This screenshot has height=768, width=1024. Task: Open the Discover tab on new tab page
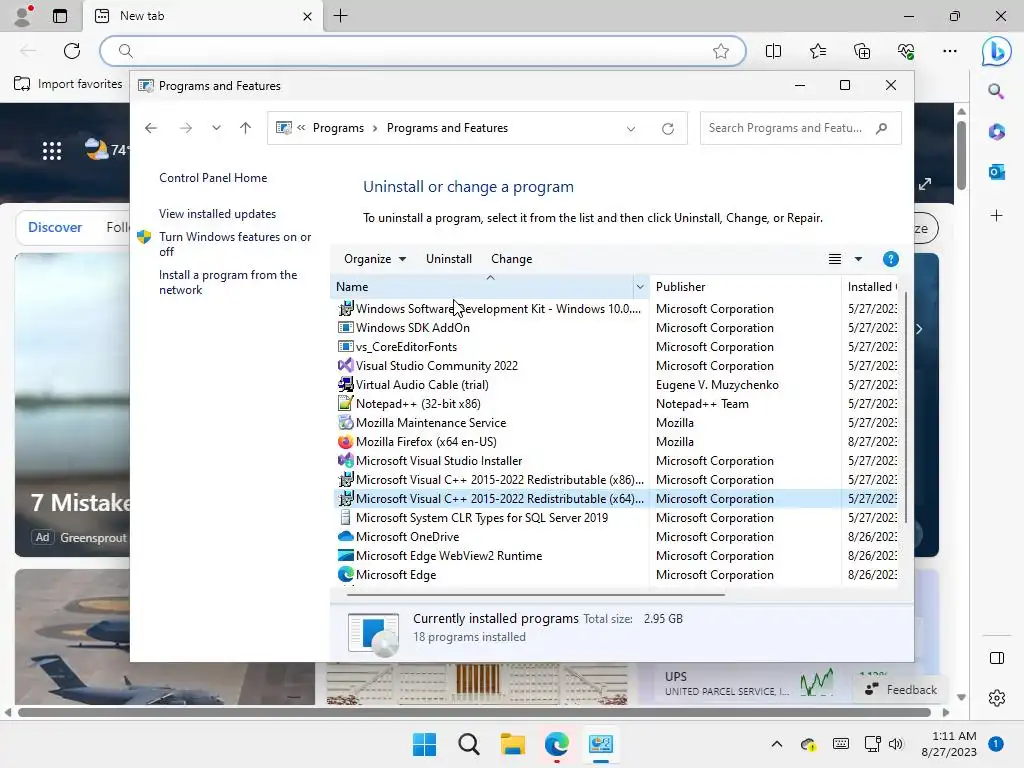pos(55,227)
